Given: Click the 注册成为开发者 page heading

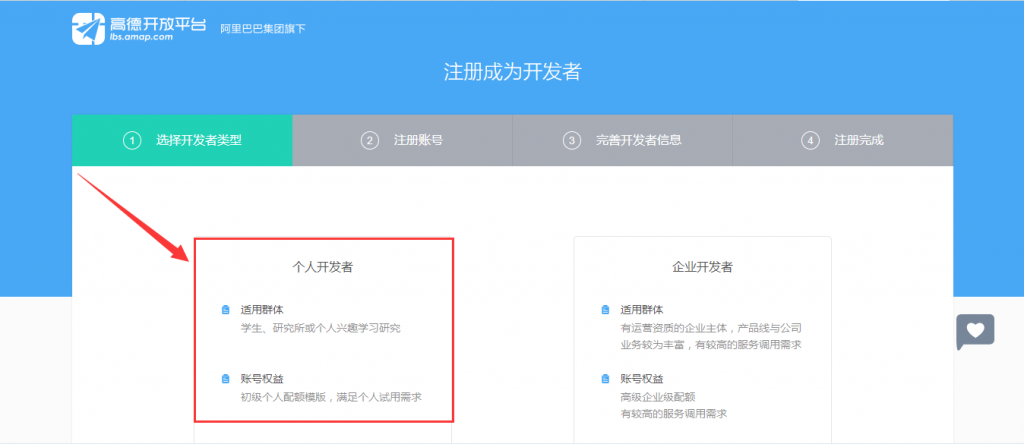Looking at the screenshot, I should click(512, 72).
